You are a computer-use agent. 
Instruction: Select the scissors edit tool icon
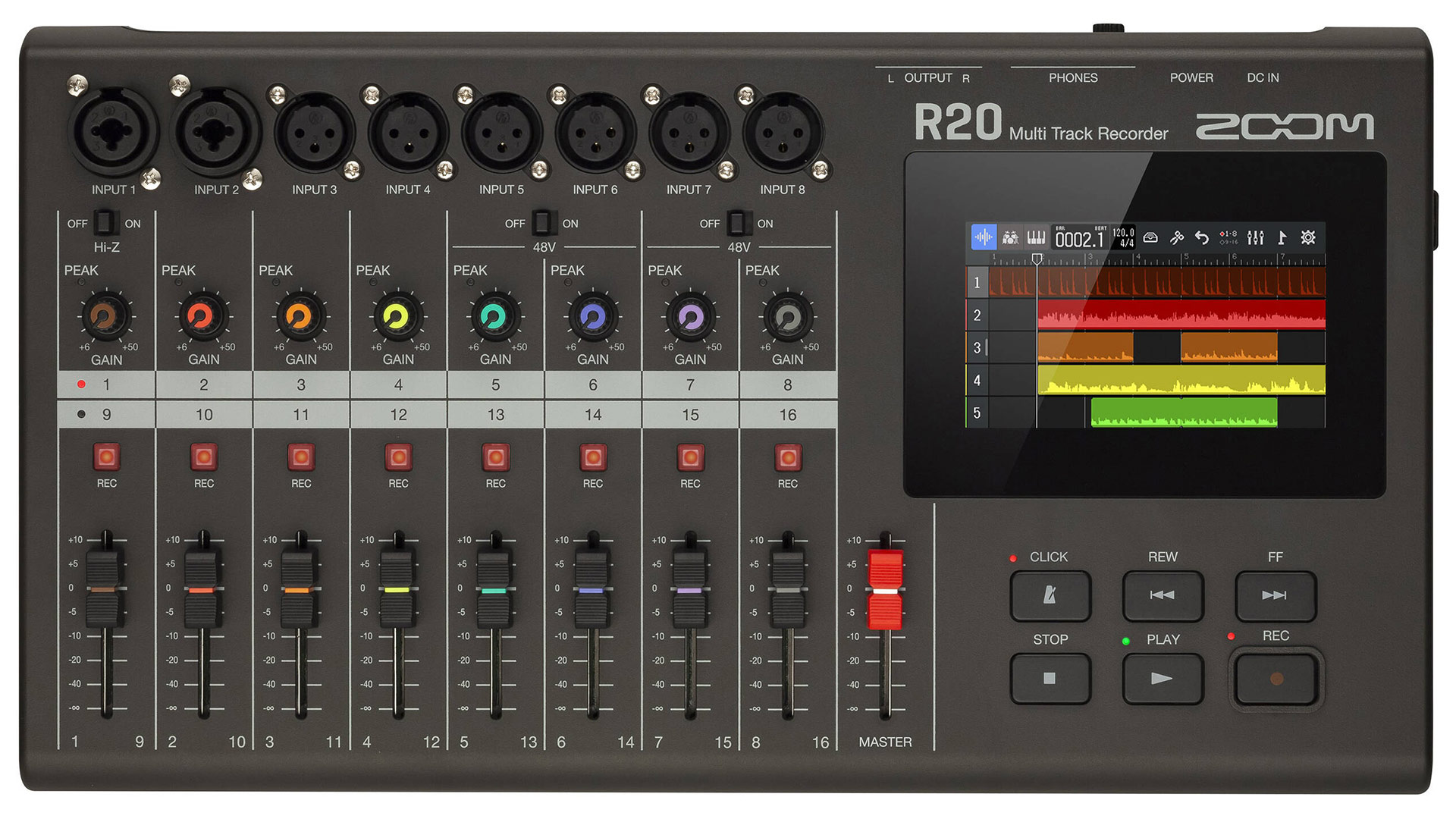point(1176,238)
